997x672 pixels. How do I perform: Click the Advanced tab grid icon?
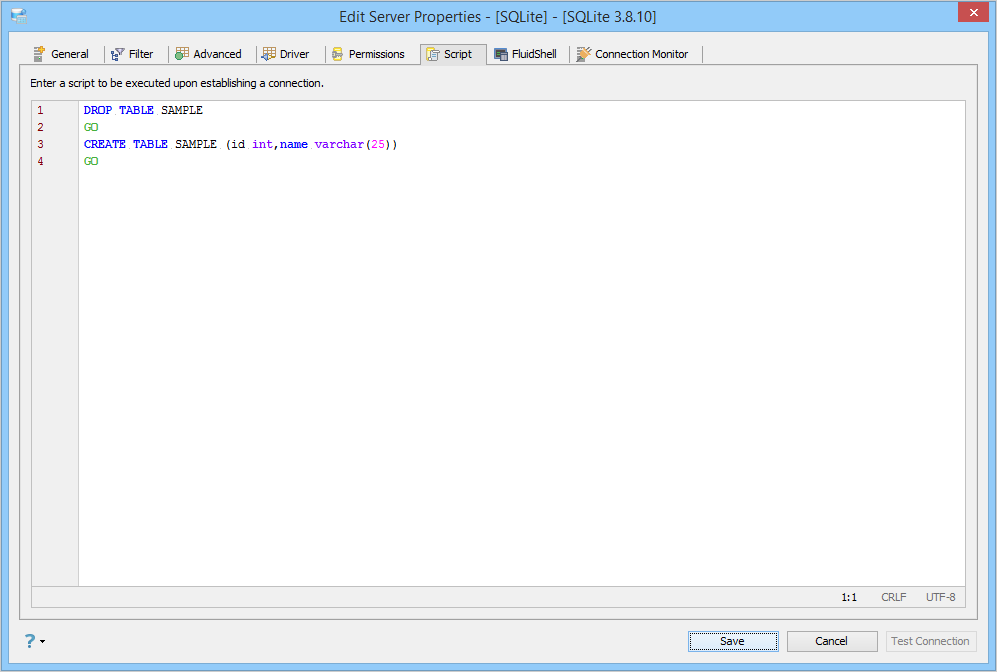tap(182, 54)
